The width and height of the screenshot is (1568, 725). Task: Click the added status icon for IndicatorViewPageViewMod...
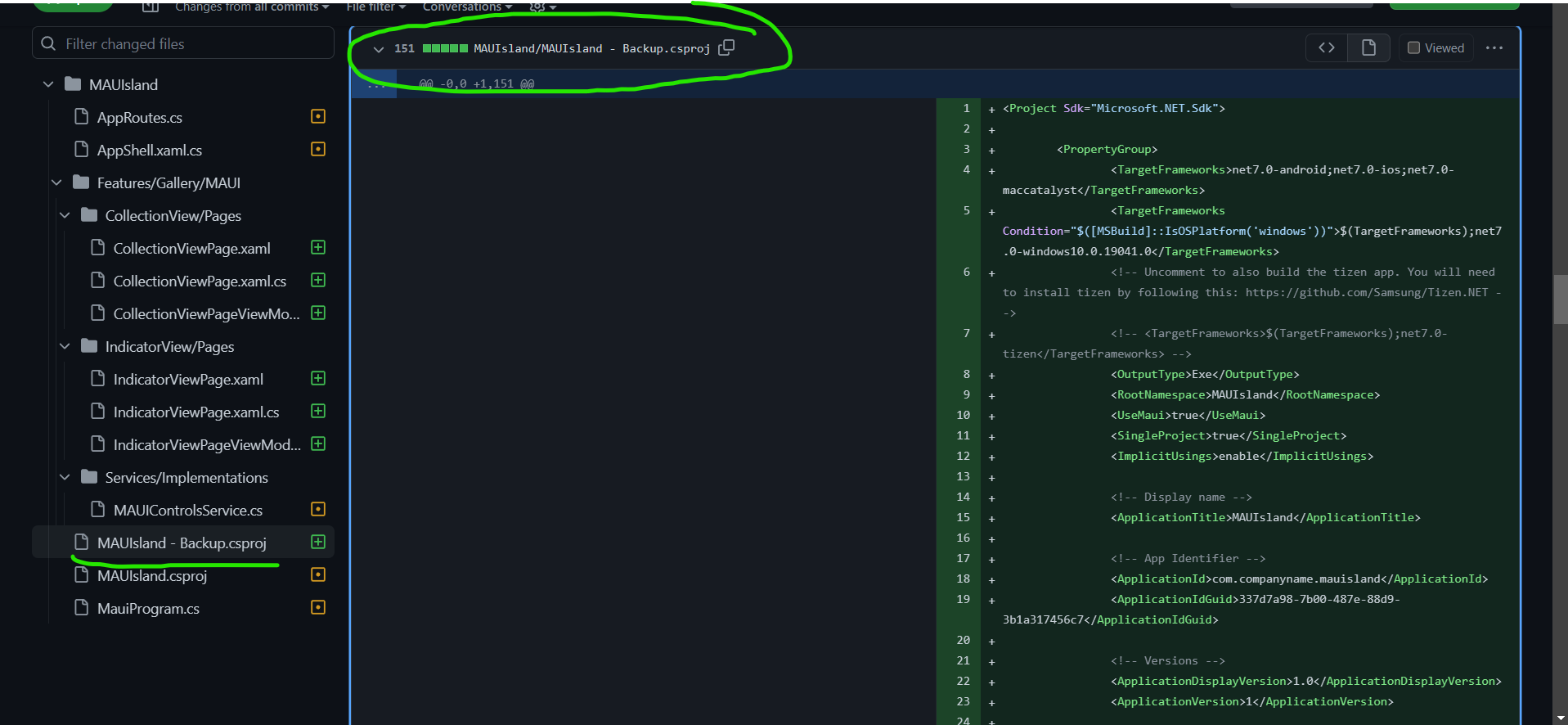(318, 444)
